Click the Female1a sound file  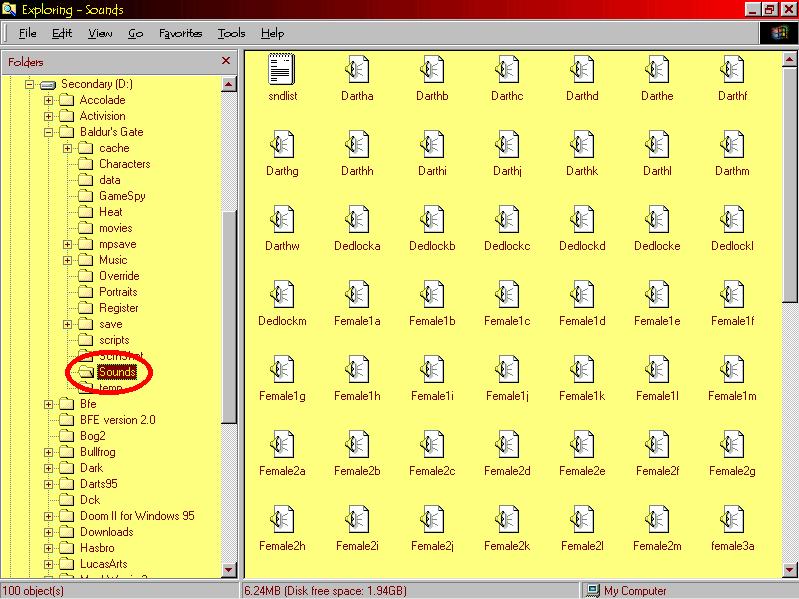tap(357, 296)
